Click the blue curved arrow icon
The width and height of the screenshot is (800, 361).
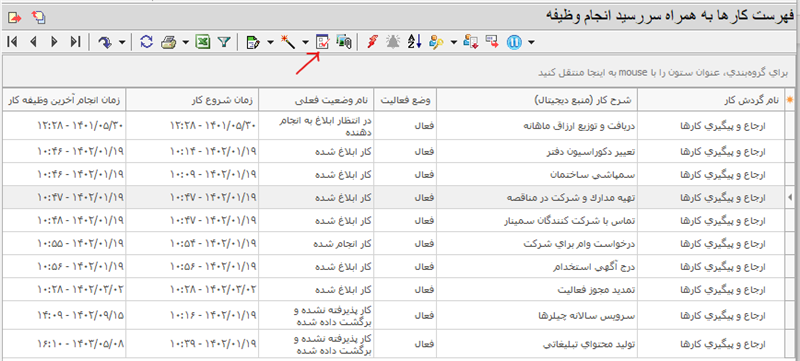[x=105, y=42]
